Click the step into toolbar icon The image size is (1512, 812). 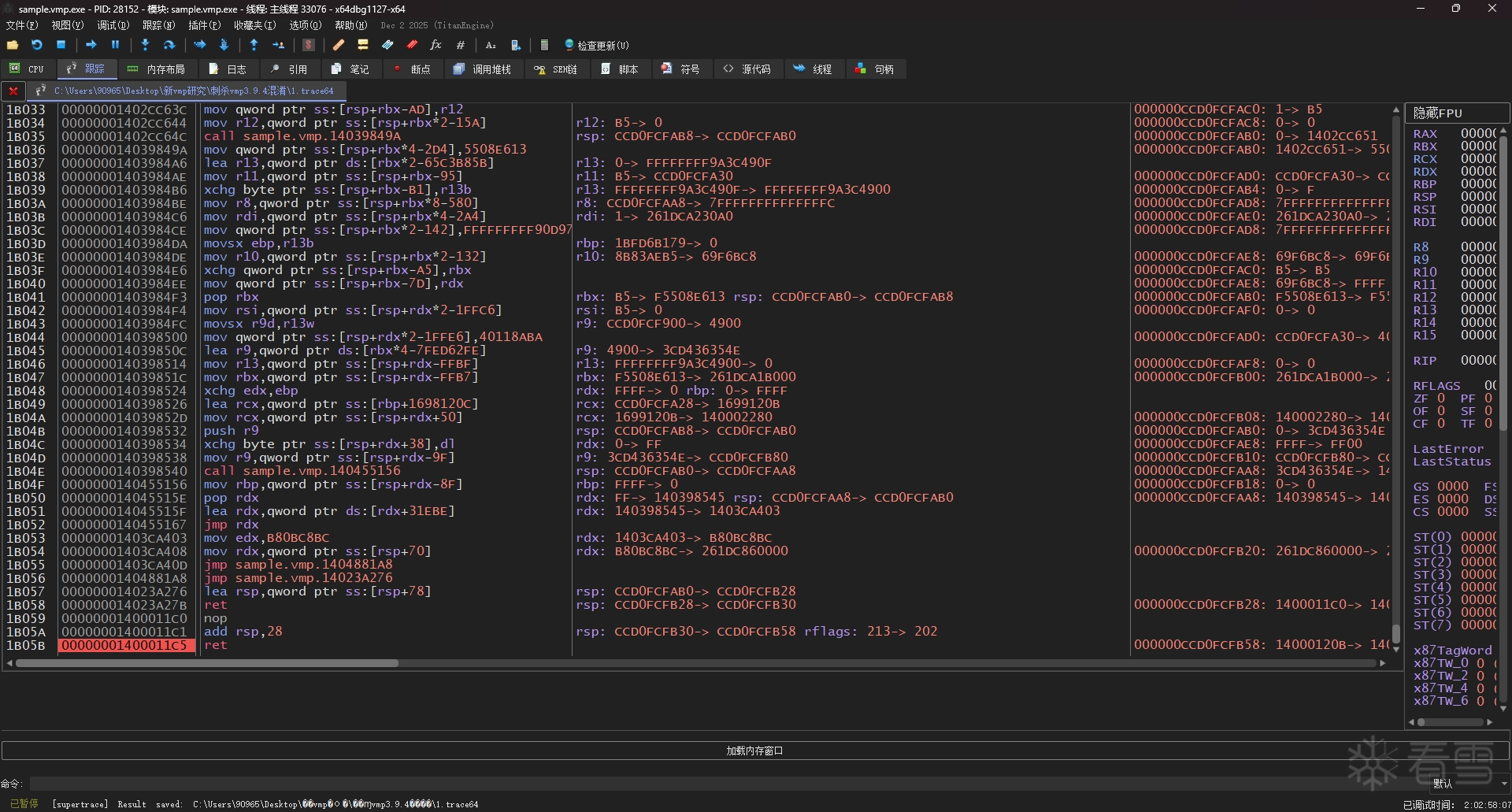pos(145,45)
